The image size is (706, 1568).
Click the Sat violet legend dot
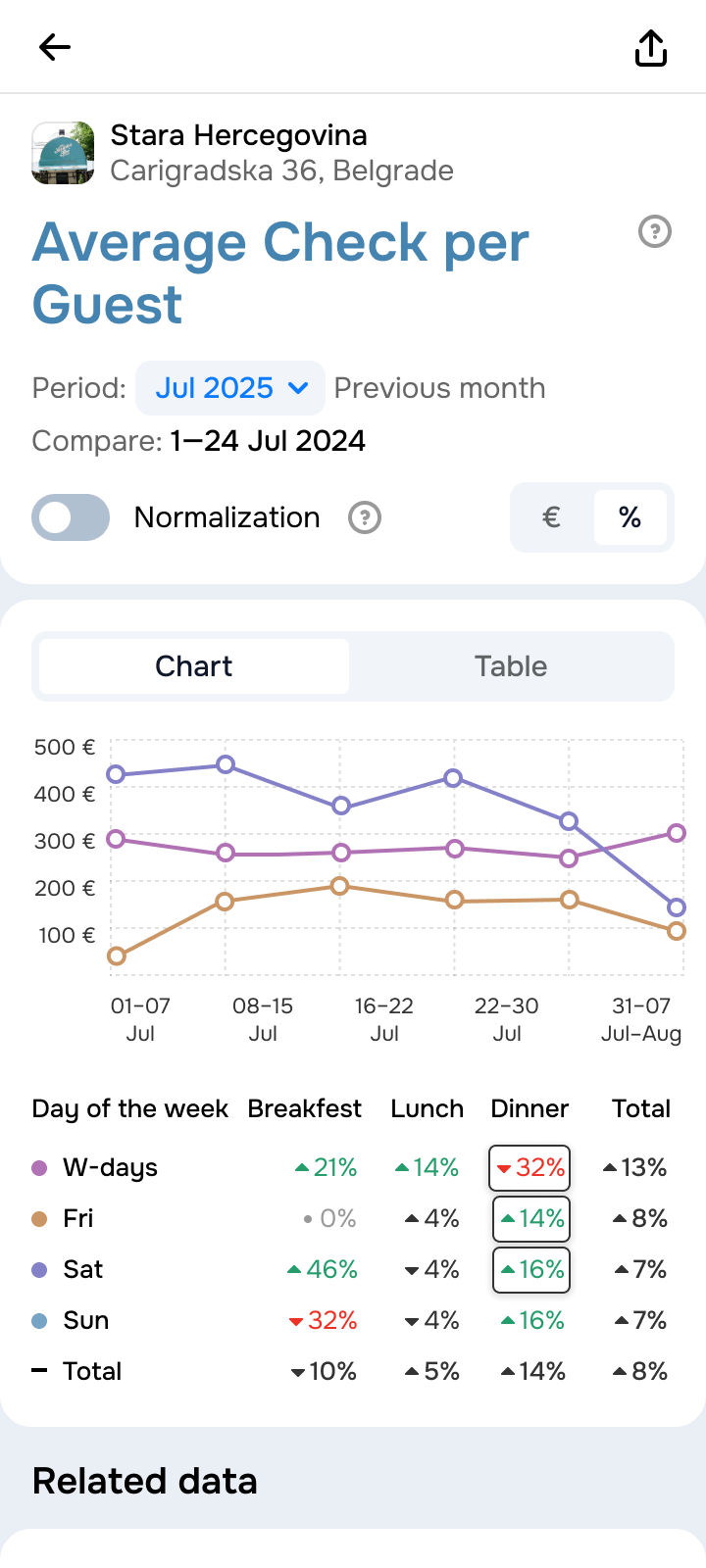point(39,1269)
